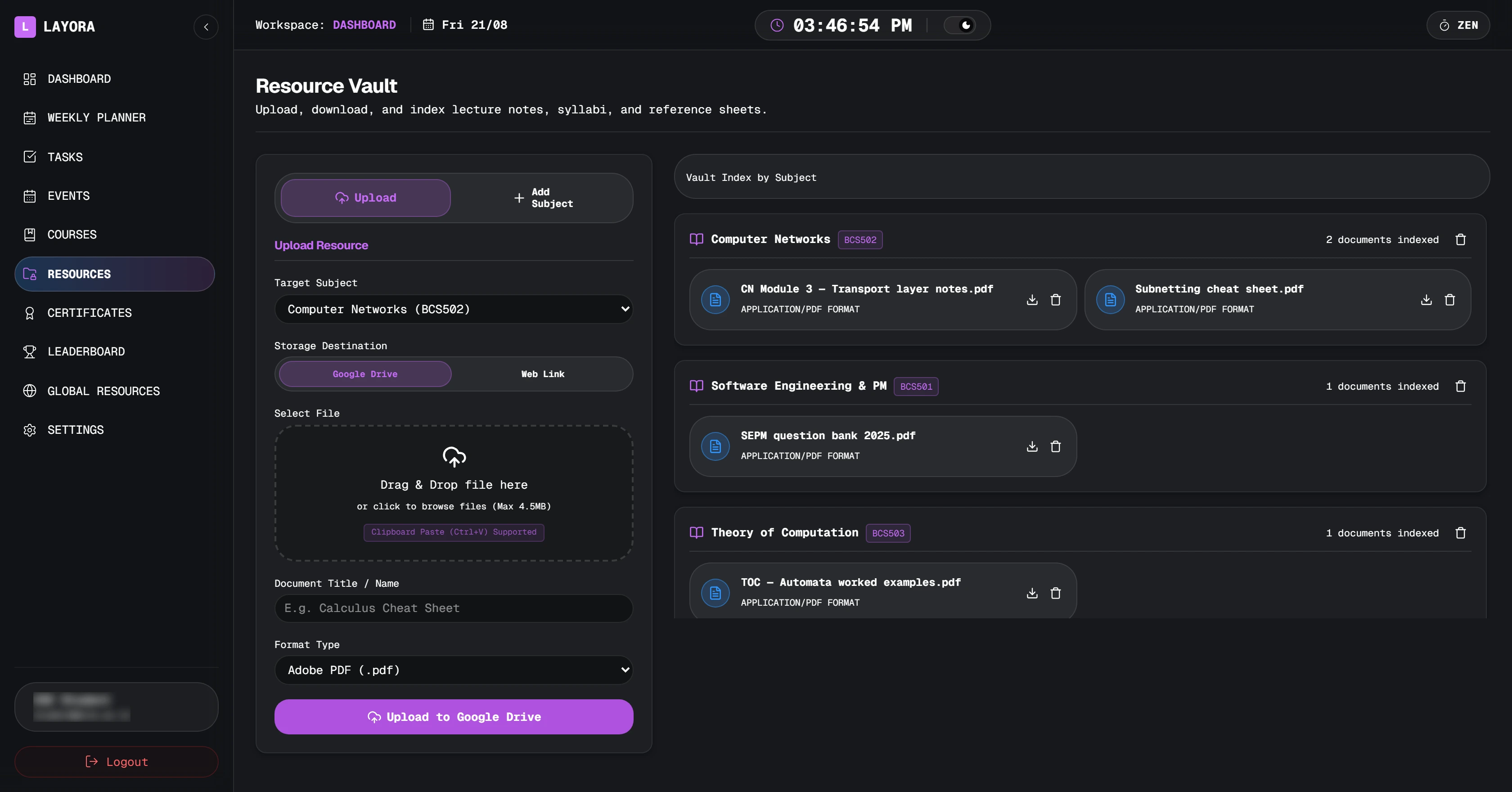Open Certificates page
The height and width of the screenshot is (792, 1512).
click(x=114, y=313)
